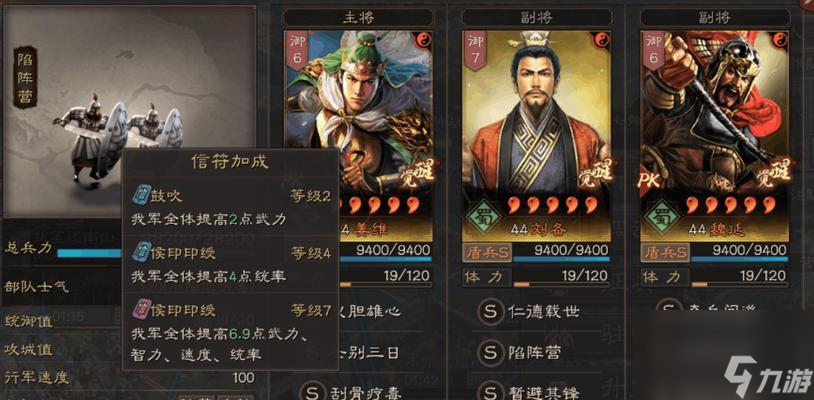Image resolution: width=814 pixels, height=400 pixels.
Task: Click the PK badge on 魏延's card
Action: (647, 180)
